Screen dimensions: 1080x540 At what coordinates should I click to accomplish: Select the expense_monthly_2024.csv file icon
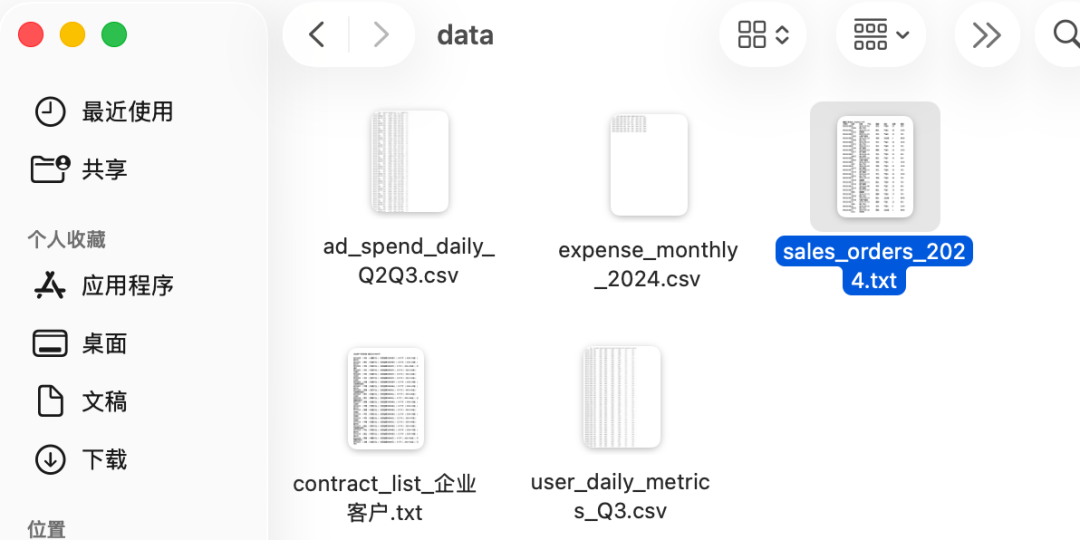648,165
